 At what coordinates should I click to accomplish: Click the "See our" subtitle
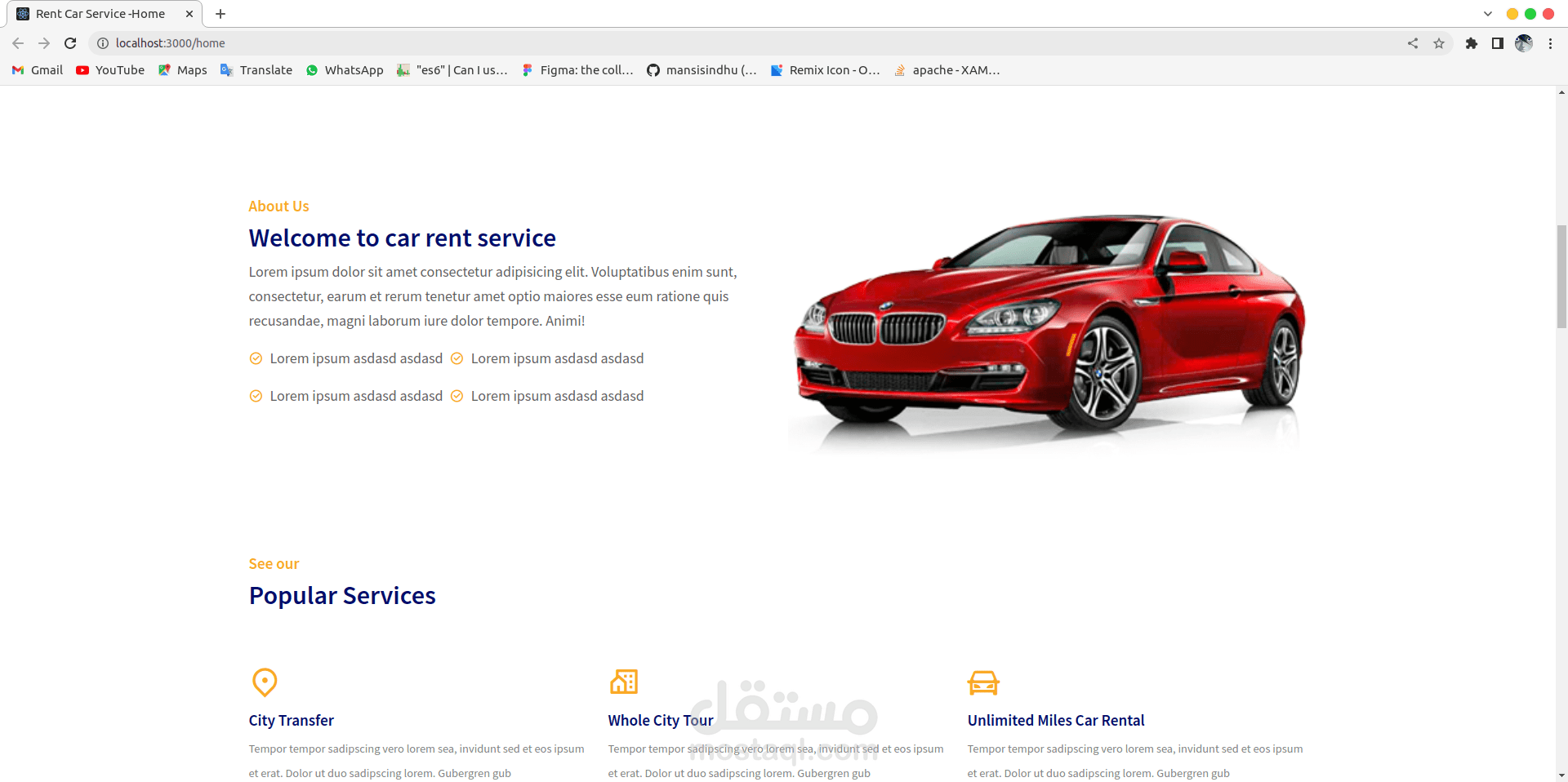pyautogui.click(x=274, y=564)
